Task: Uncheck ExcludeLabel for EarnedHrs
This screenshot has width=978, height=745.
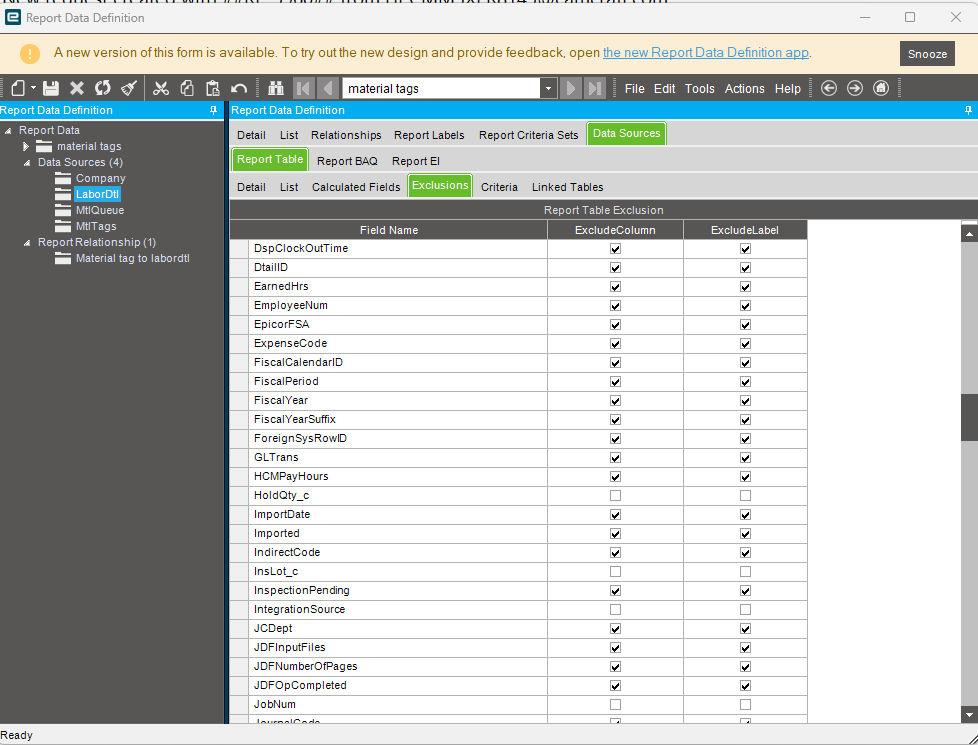Action: 745,286
